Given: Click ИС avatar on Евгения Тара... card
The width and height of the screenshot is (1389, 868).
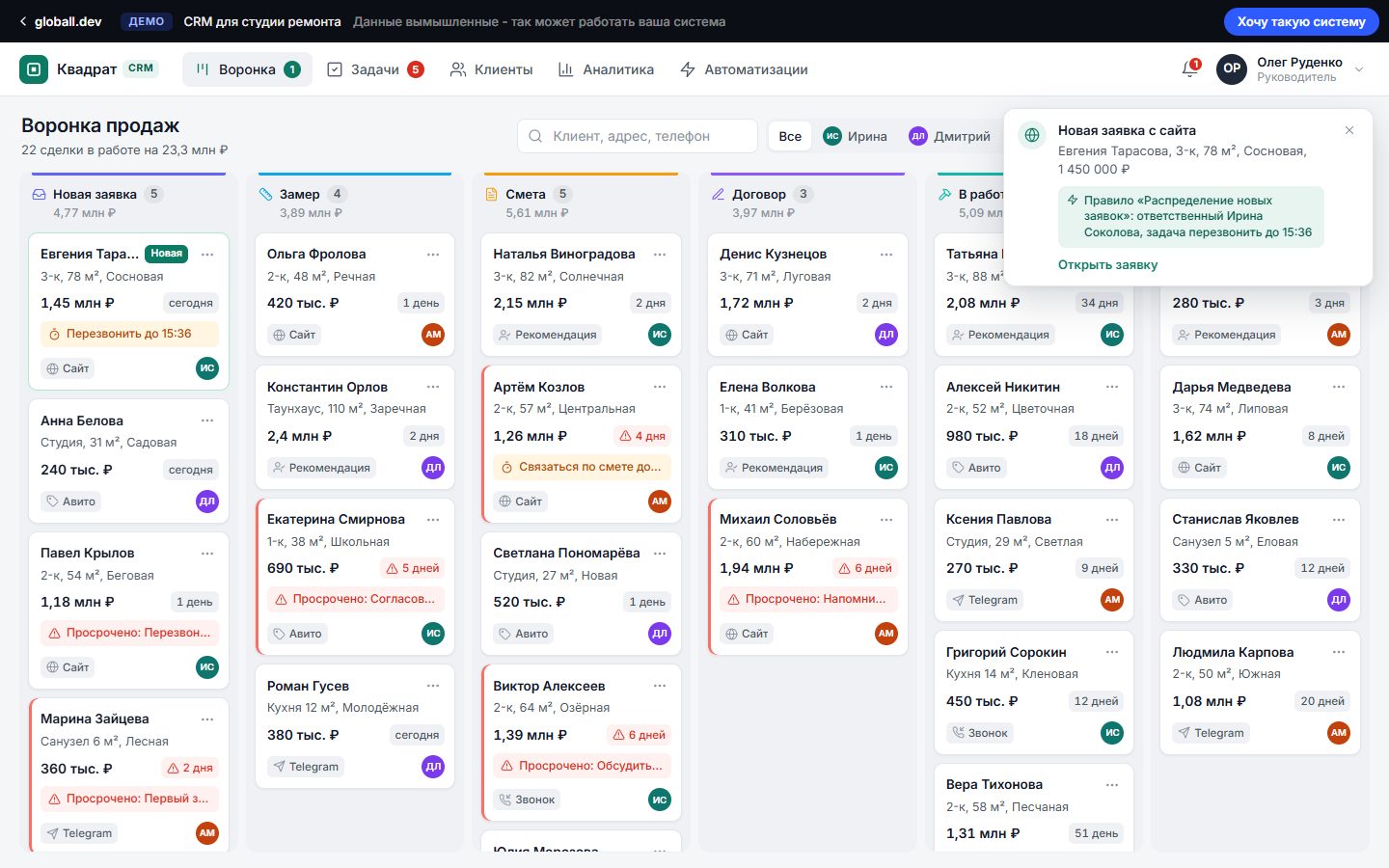Looking at the screenshot, I should [207, 368].
